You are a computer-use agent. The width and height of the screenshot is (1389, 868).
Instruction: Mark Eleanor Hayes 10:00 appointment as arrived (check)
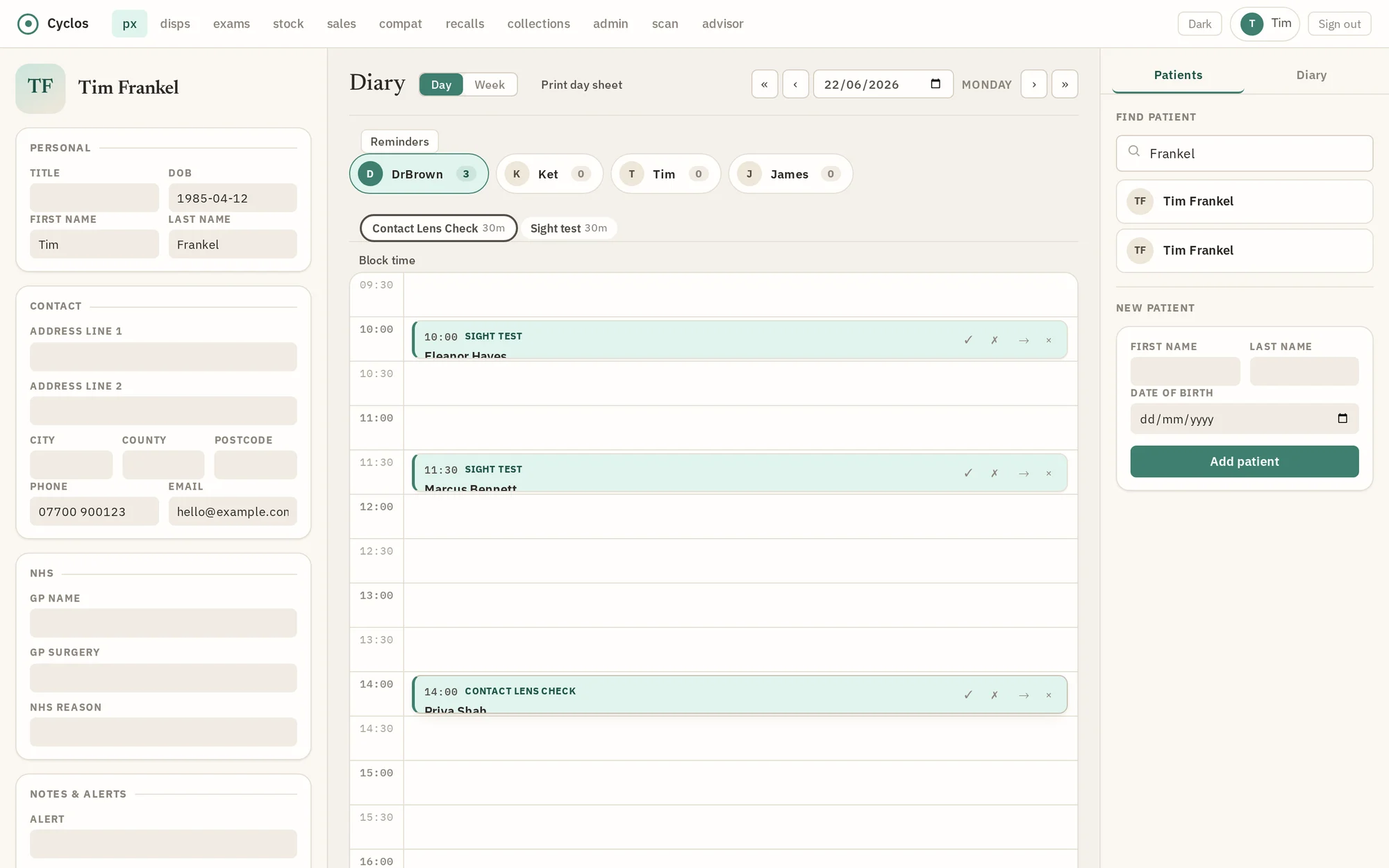[x=968, y=340]
